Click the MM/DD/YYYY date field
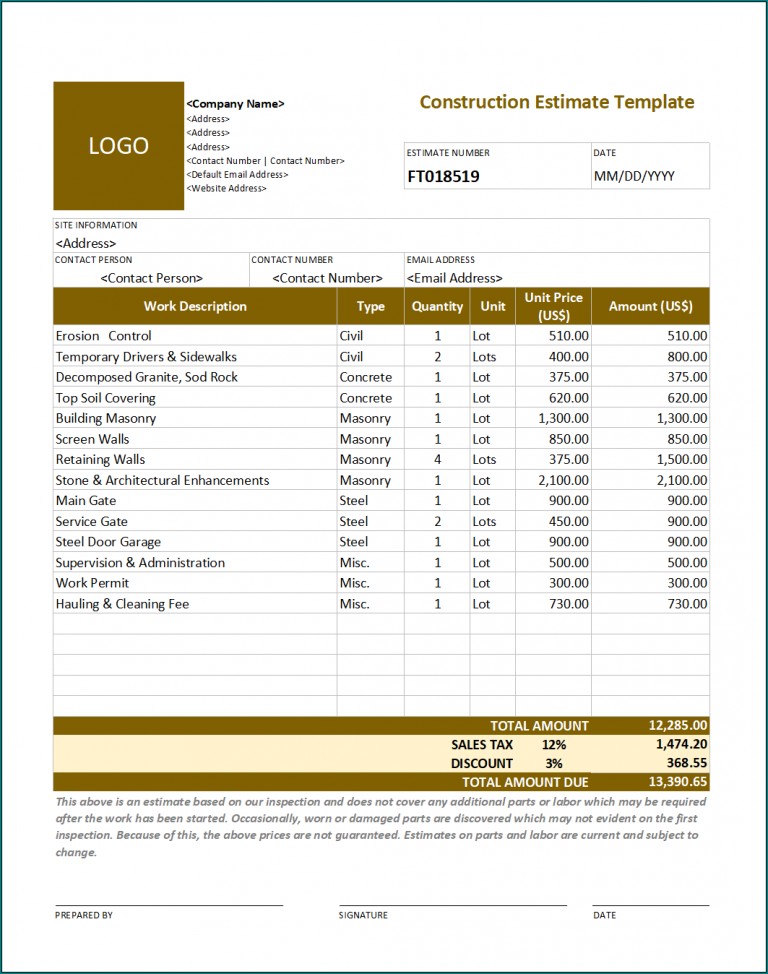The width and height of the screenshot is (768, 974). pyautogui.click(x=634, y=177)
